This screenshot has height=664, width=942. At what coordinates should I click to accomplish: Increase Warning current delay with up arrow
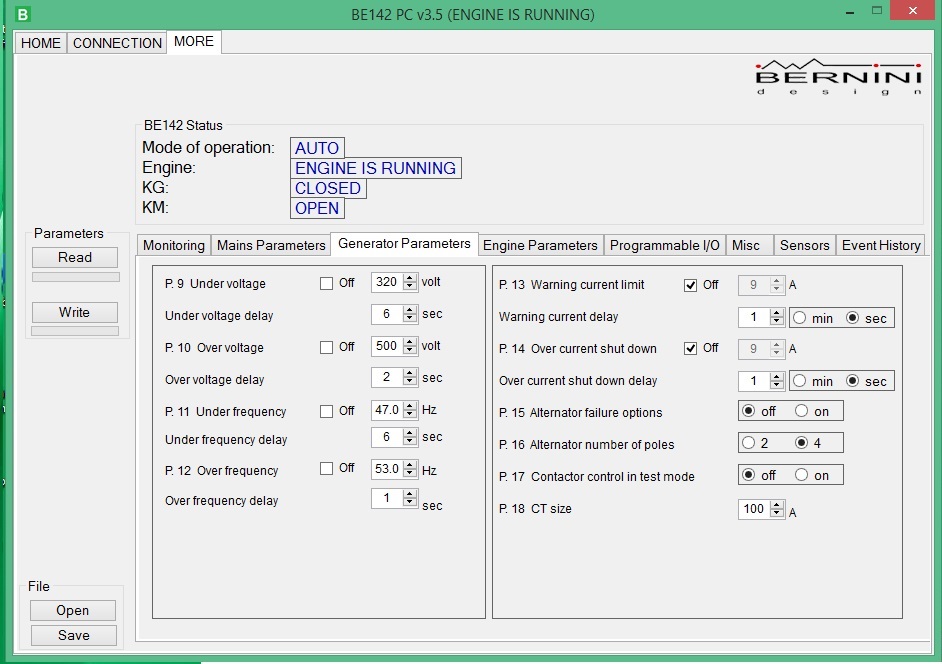(x=777, y=313)
